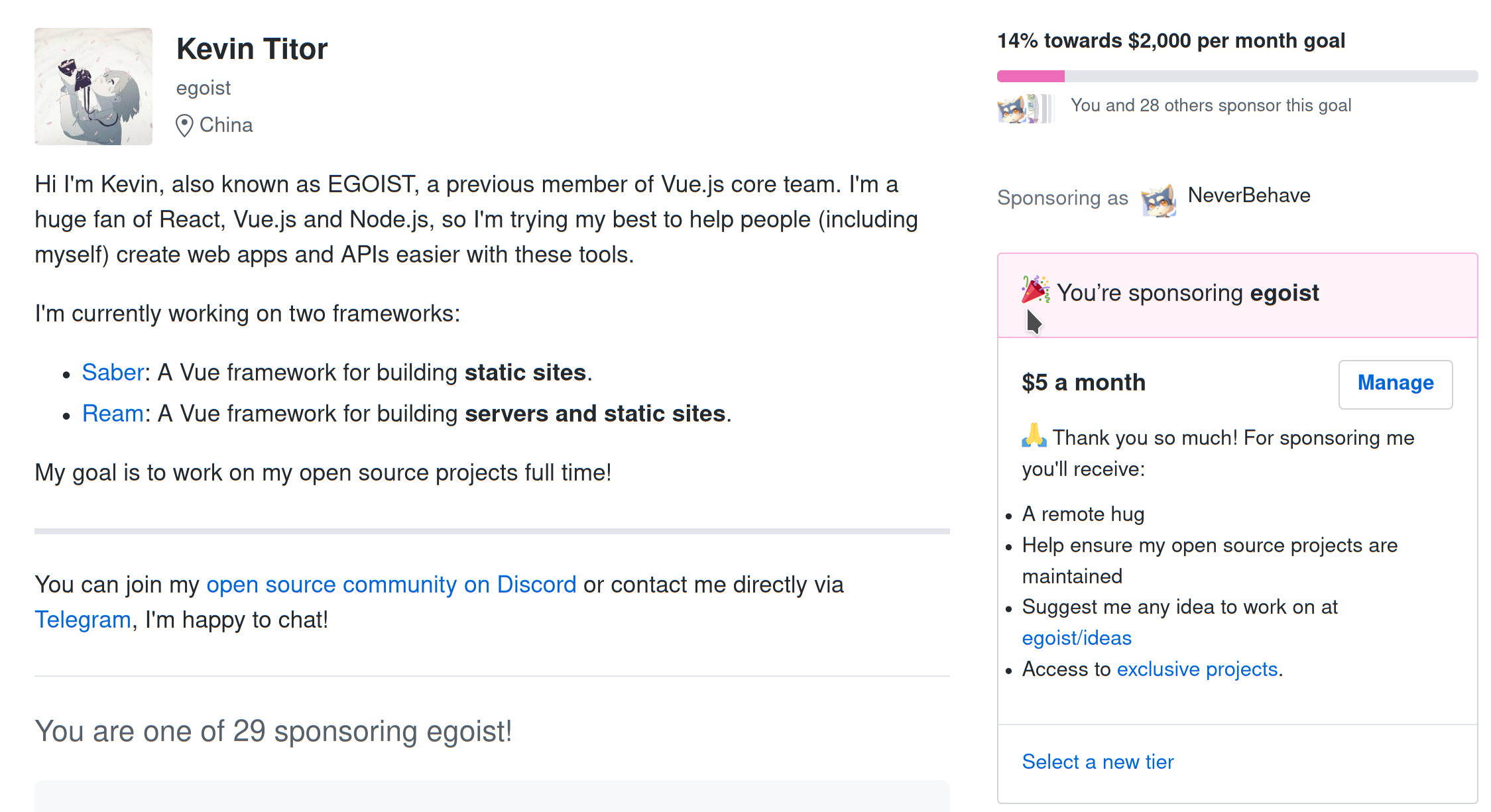This screenshot has height=812, width=1491.
Task: Click the Kevin Titor name heading
Action: click(252, 49)
